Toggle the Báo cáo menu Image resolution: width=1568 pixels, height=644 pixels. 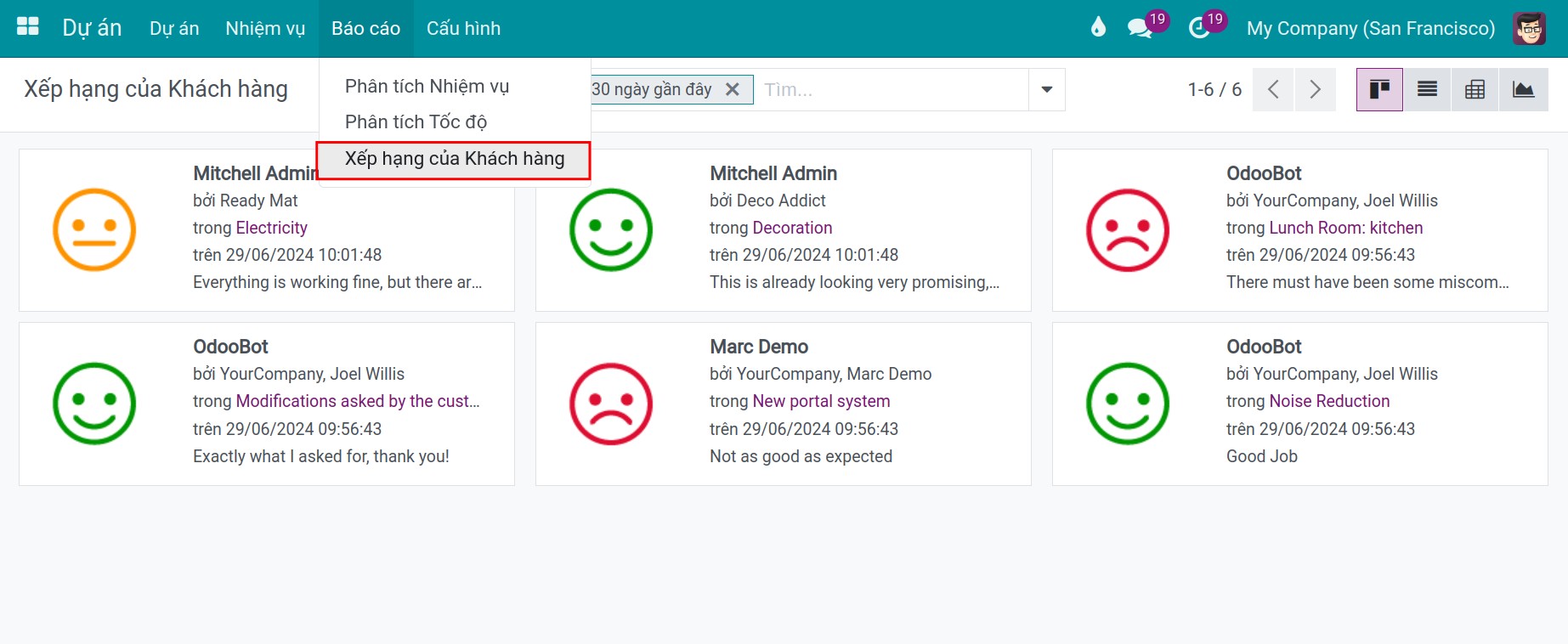pyautogui.click(x=365, y=28)
